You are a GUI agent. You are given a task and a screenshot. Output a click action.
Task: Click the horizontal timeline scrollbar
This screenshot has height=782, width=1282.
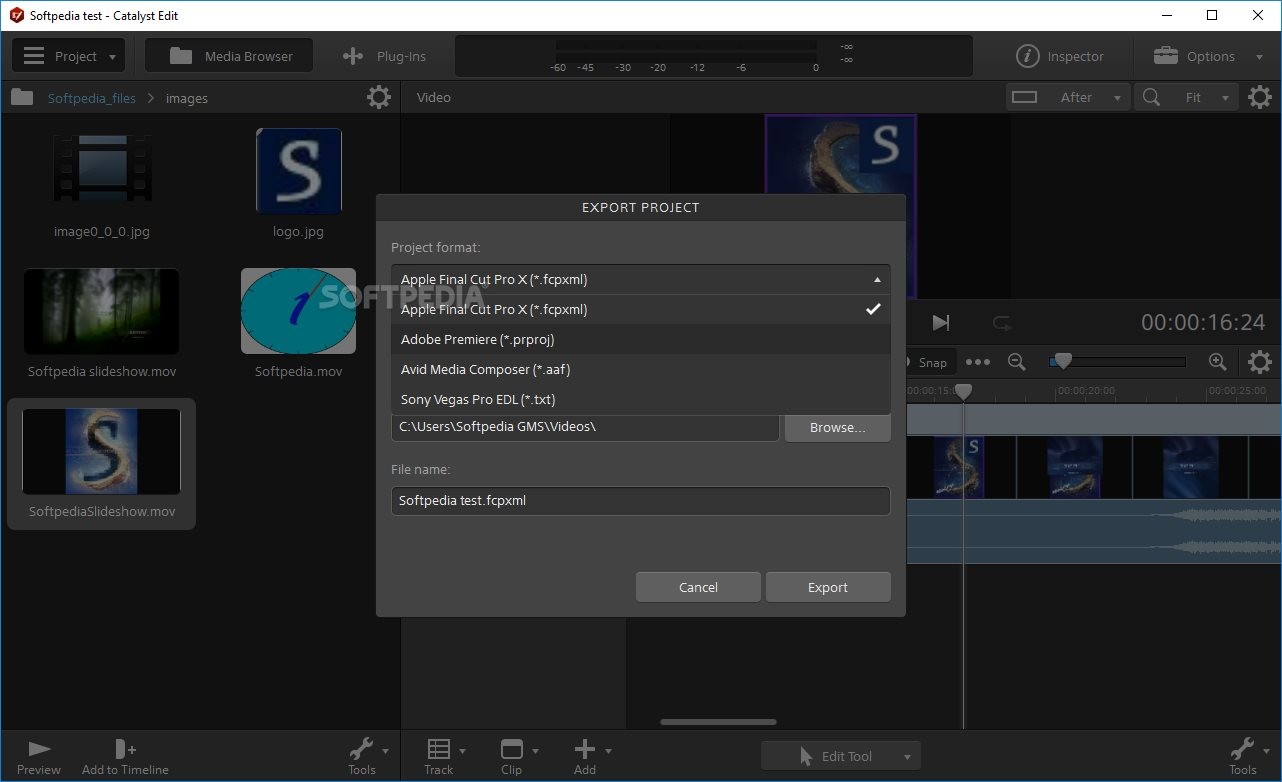(718, 722)
